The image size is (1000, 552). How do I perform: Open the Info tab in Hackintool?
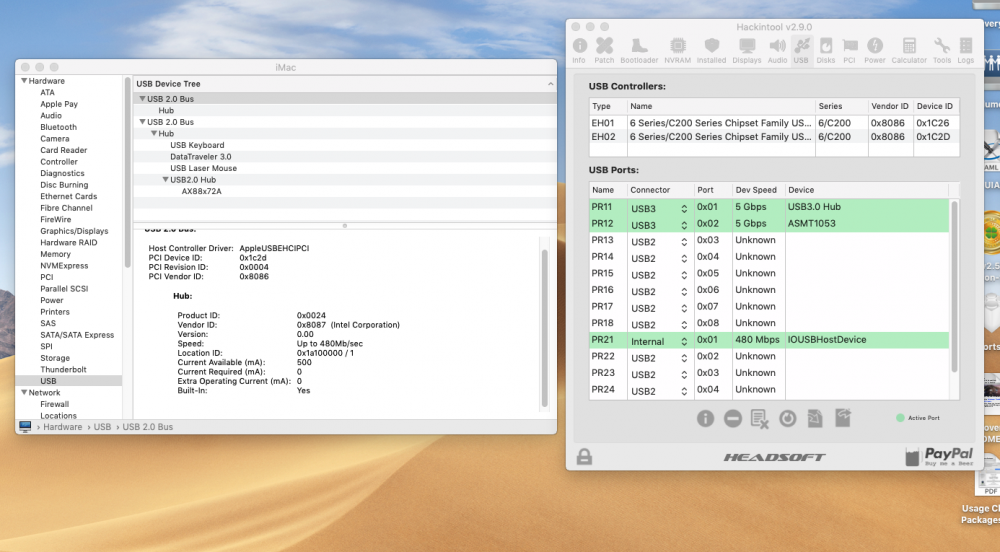click(x=579, y=50)
